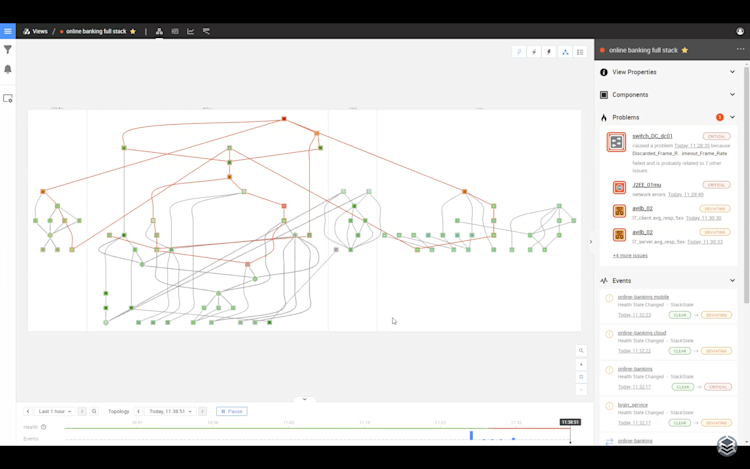Switch to traces perspective icon in top bar

[x=206, y=32]
